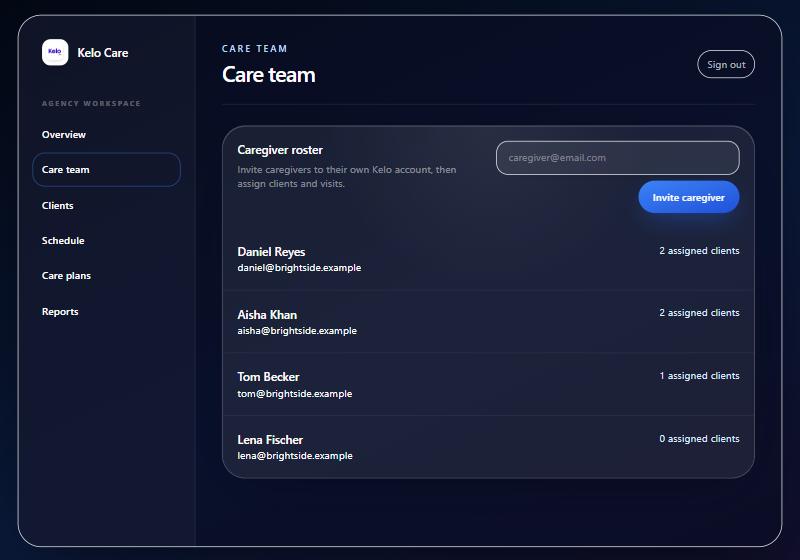Focus the caregiver email input field
Screen dimensions: 800x560
click(617, 158)
